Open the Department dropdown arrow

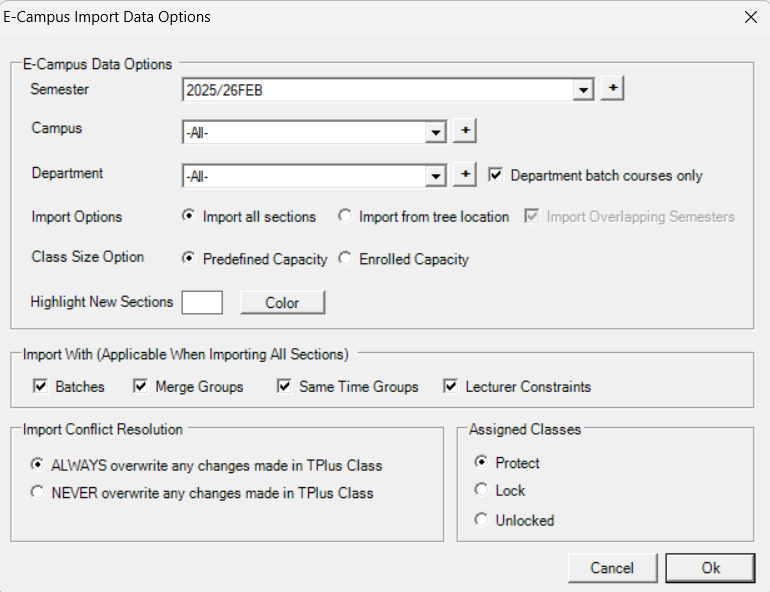tap(435, 176)
